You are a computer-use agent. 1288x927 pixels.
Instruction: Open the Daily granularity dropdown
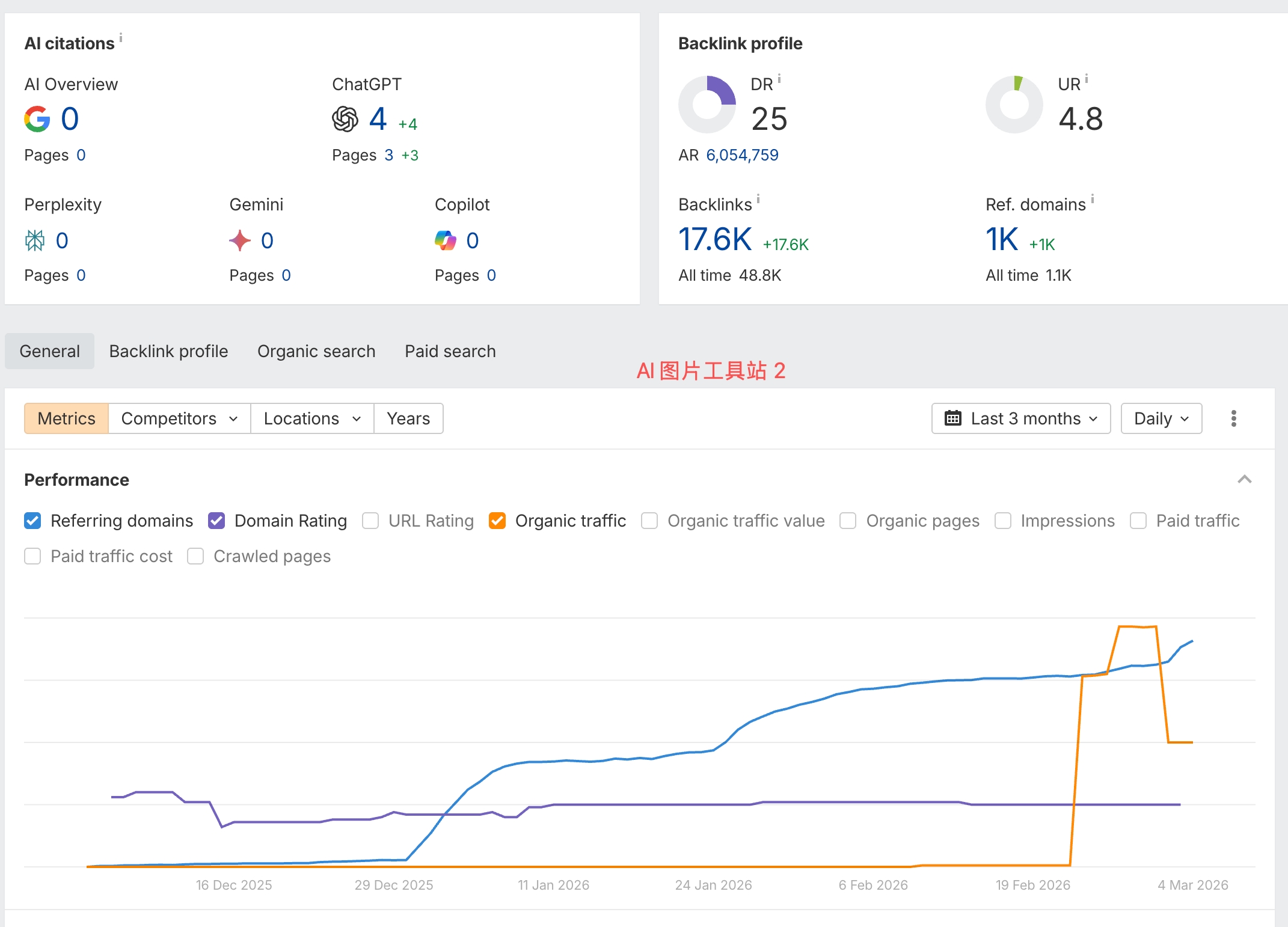tap(1161, 418)
